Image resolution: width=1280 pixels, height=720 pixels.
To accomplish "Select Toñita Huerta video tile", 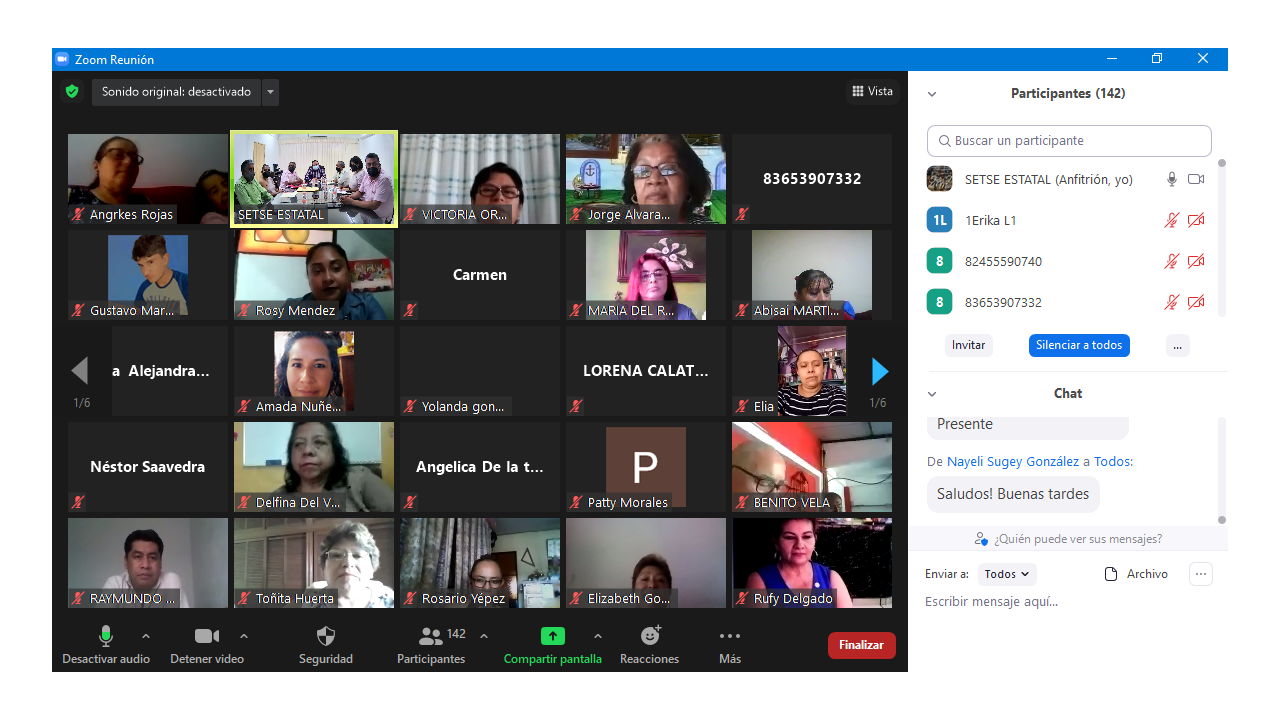I will [314, 563].
